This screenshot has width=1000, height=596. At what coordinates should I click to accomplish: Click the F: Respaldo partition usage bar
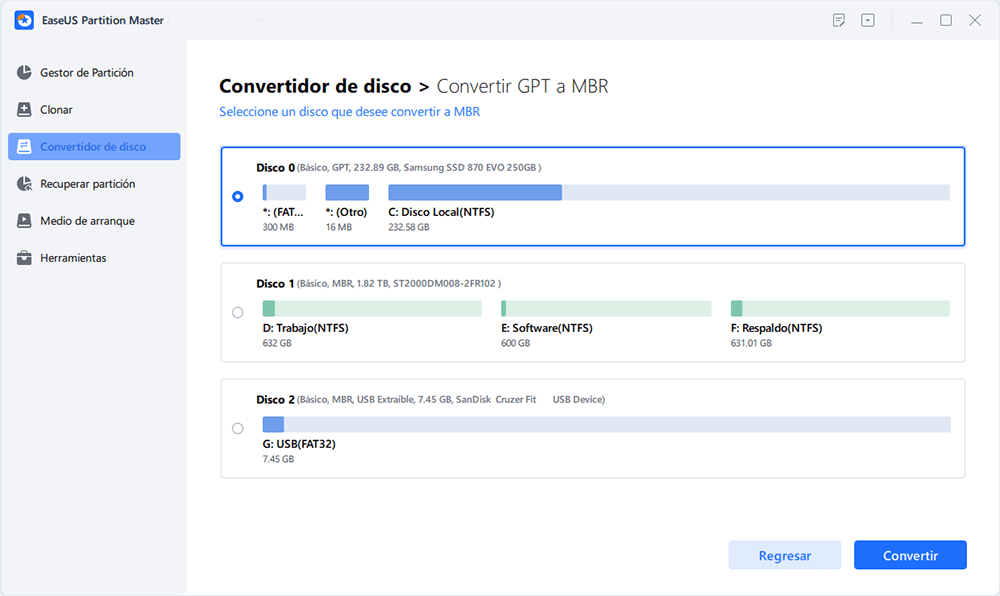(x=840, y=309)
